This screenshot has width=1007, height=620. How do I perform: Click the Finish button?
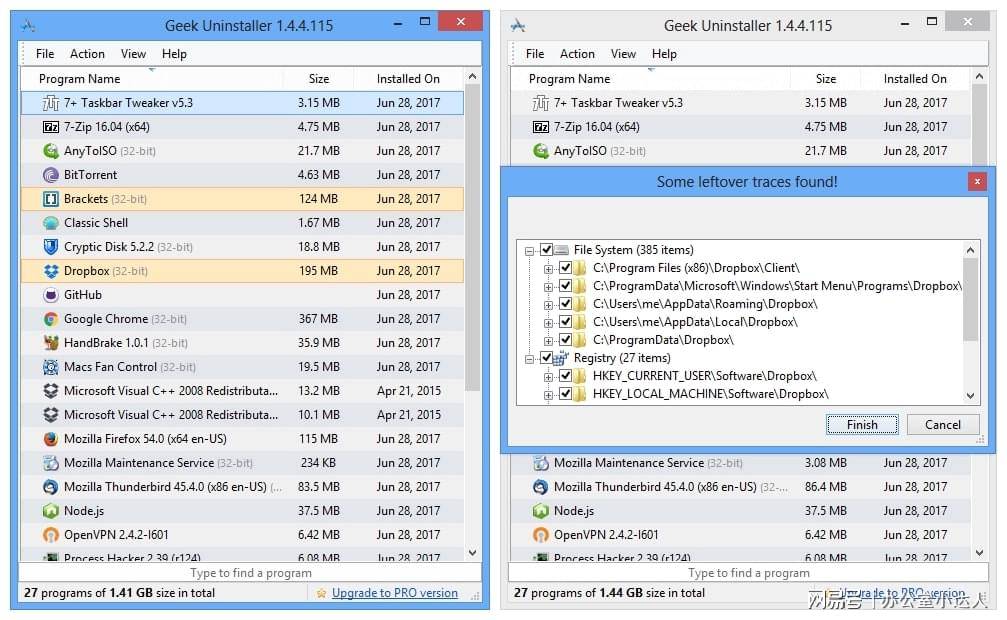[862, 425]
